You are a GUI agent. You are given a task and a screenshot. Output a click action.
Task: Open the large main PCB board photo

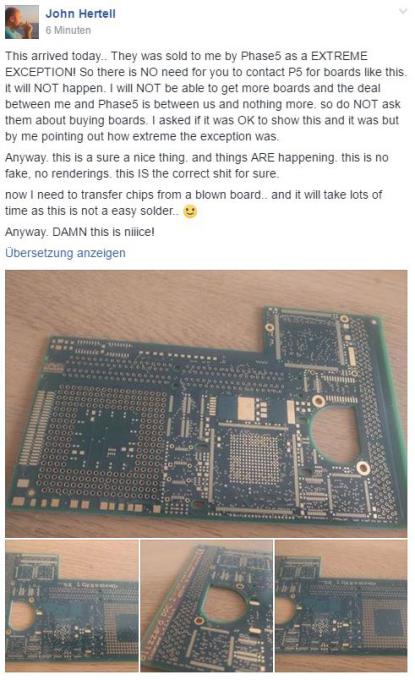206,403
